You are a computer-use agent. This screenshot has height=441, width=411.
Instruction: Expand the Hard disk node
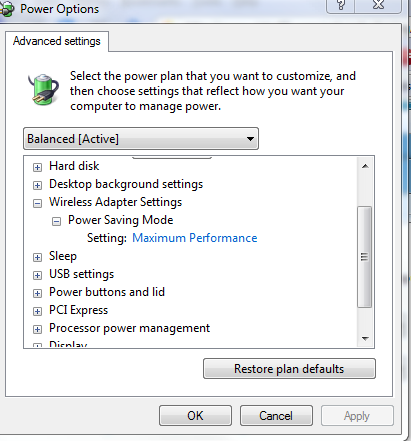click(x=37, y=167)
